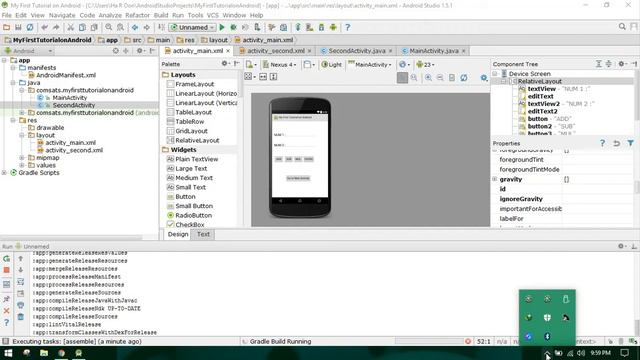
Task: Click the Help question mark toolbar icon
Action: [347, 27]
